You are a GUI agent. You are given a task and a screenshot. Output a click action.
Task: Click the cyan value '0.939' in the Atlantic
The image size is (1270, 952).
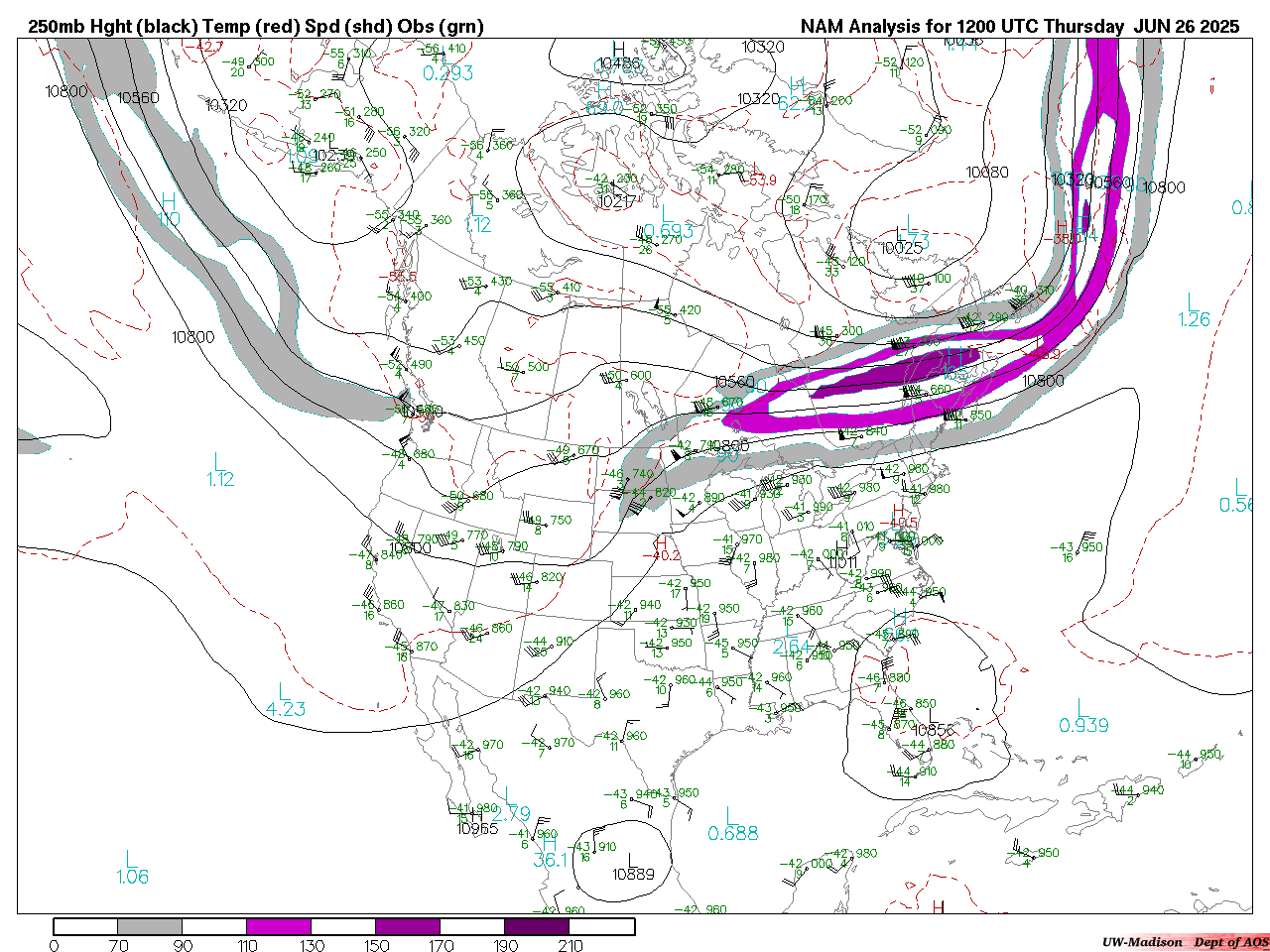point(1083,726)
